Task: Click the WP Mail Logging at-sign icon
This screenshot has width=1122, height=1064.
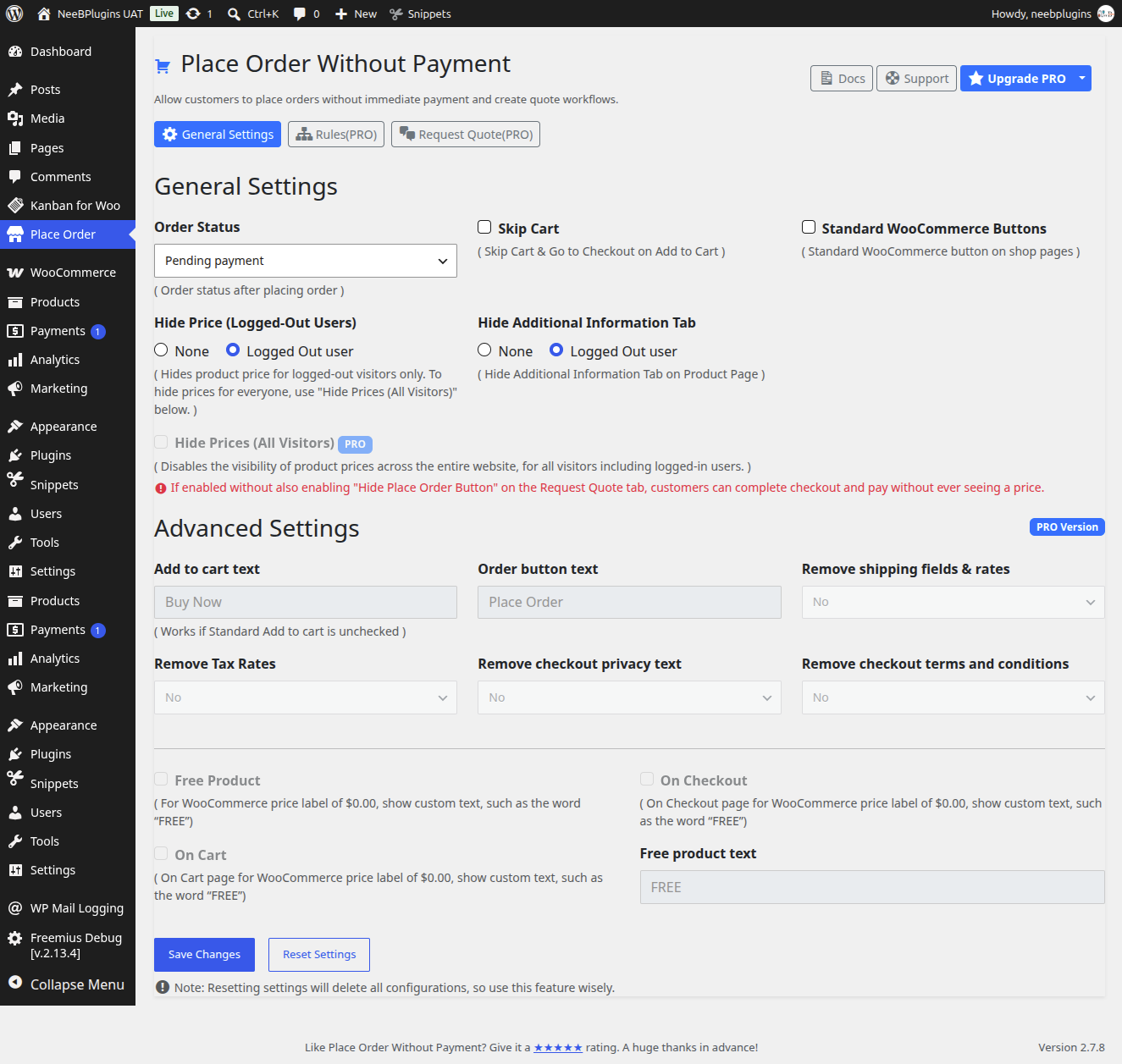Action: (15, 908)
